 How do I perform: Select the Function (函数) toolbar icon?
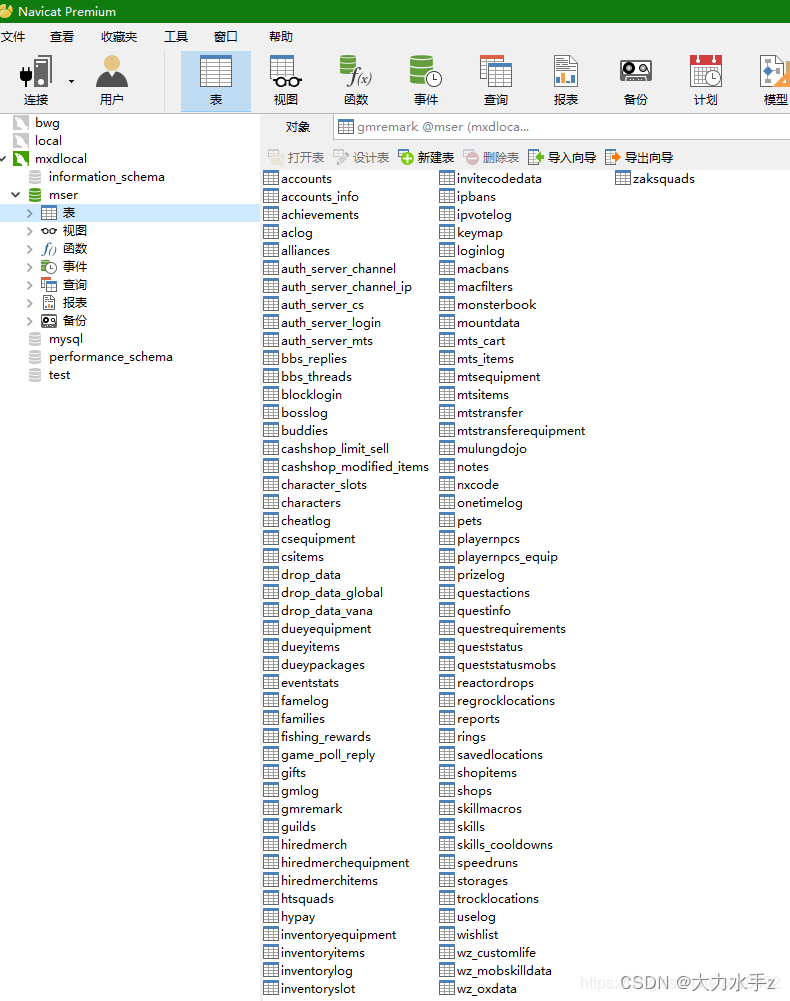(x=356, y=80)
